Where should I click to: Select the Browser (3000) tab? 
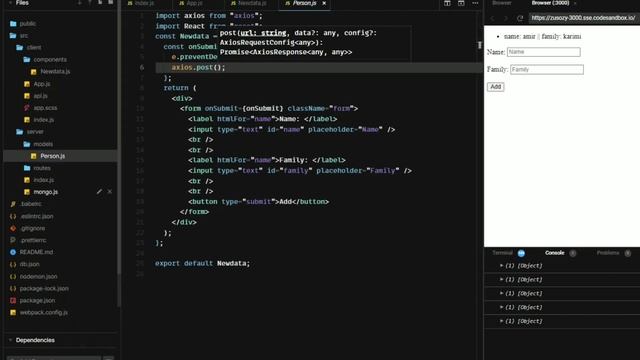[x=550, y=3]
